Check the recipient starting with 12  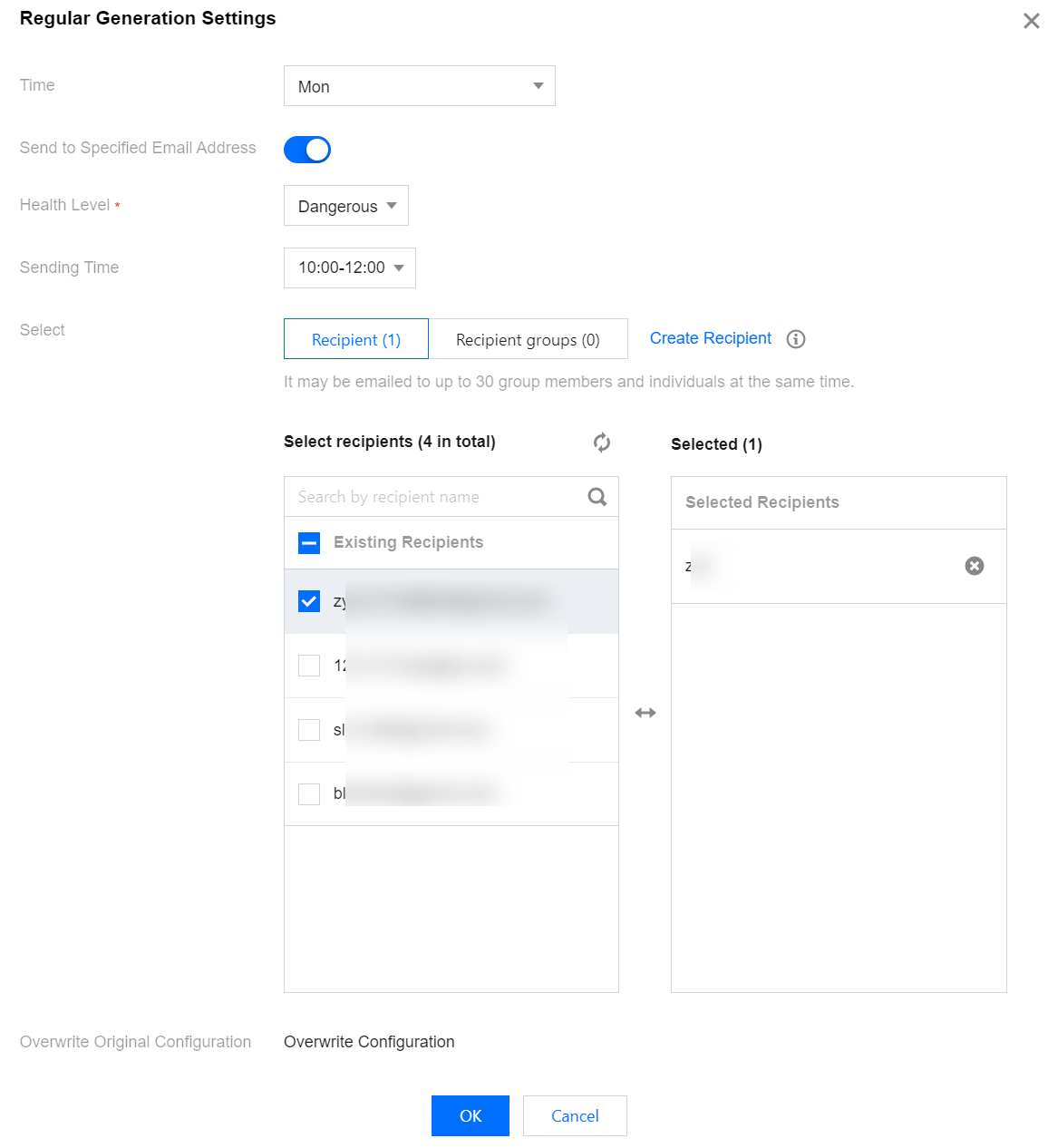point(309,666)
